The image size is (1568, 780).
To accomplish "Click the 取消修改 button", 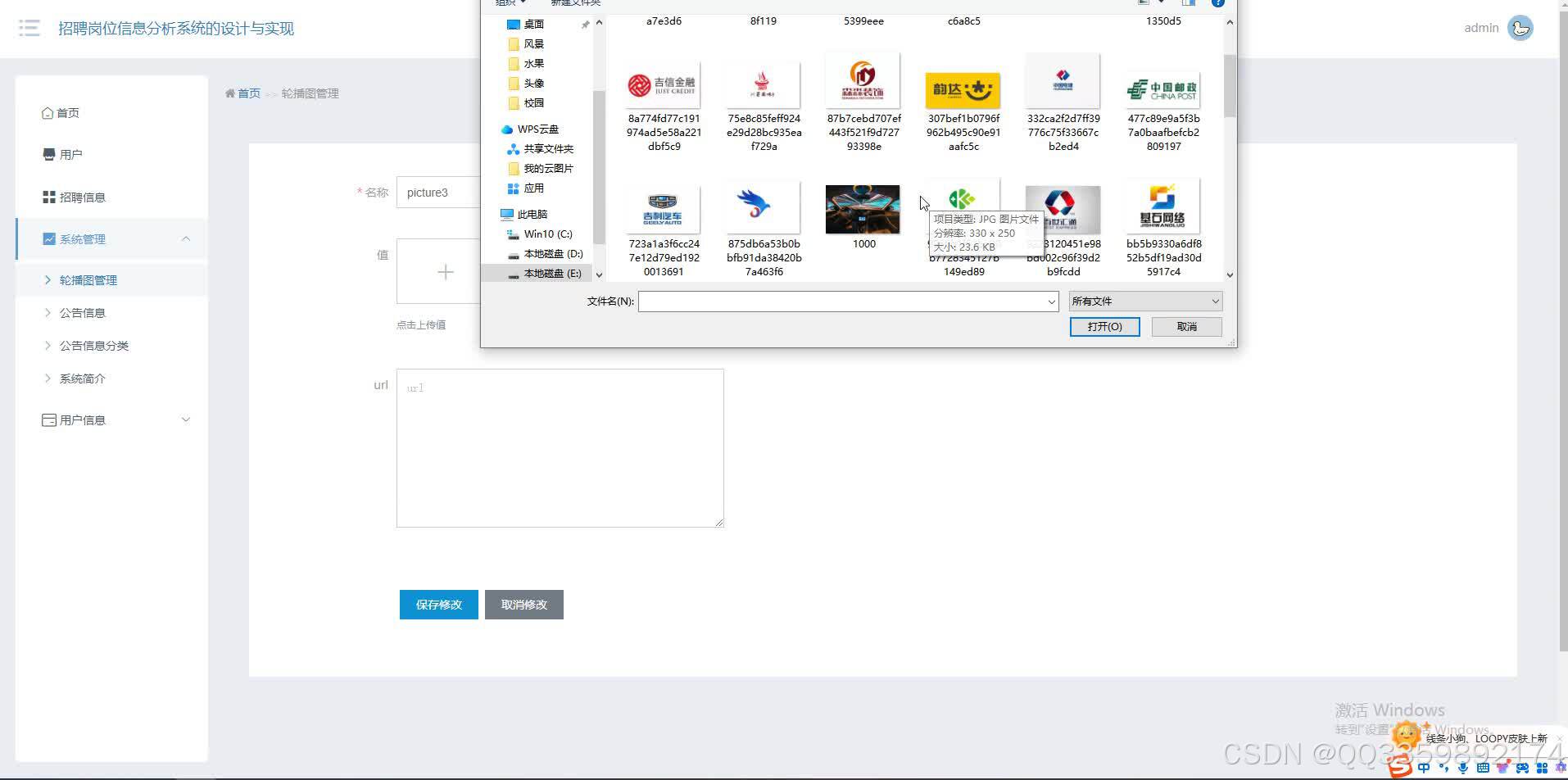I will click(x=524, y=605).
